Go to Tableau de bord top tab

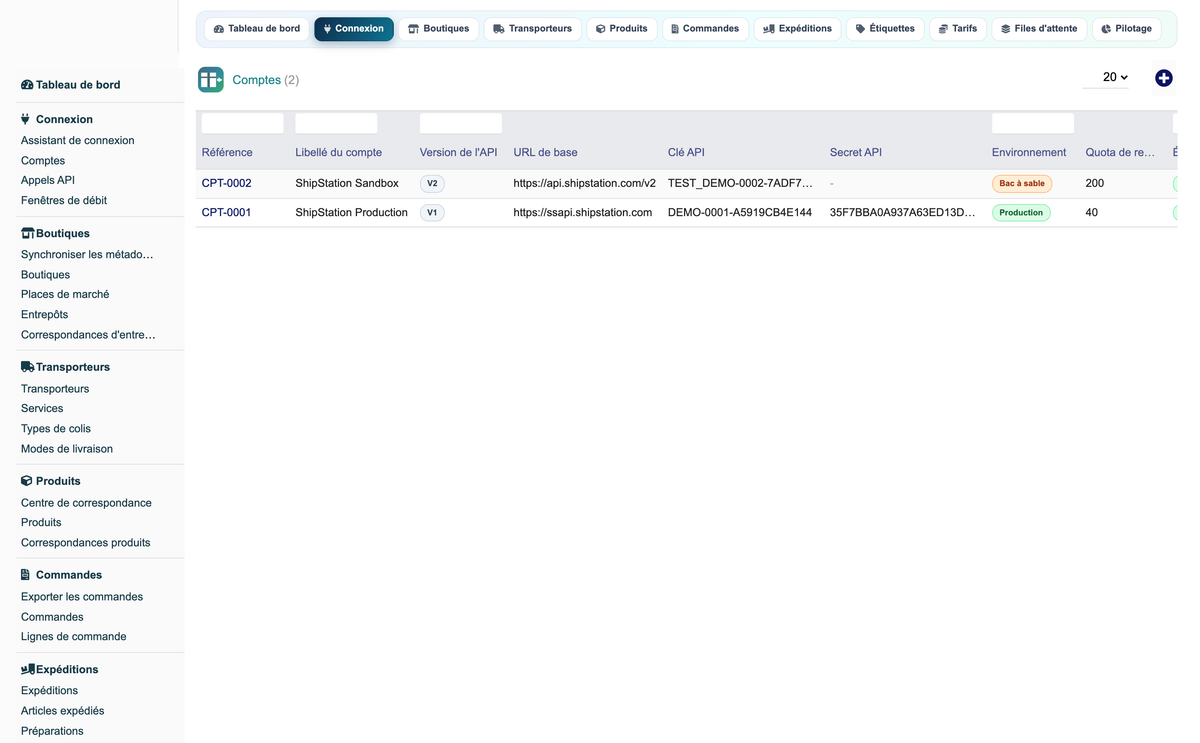[x=257, y=29]
